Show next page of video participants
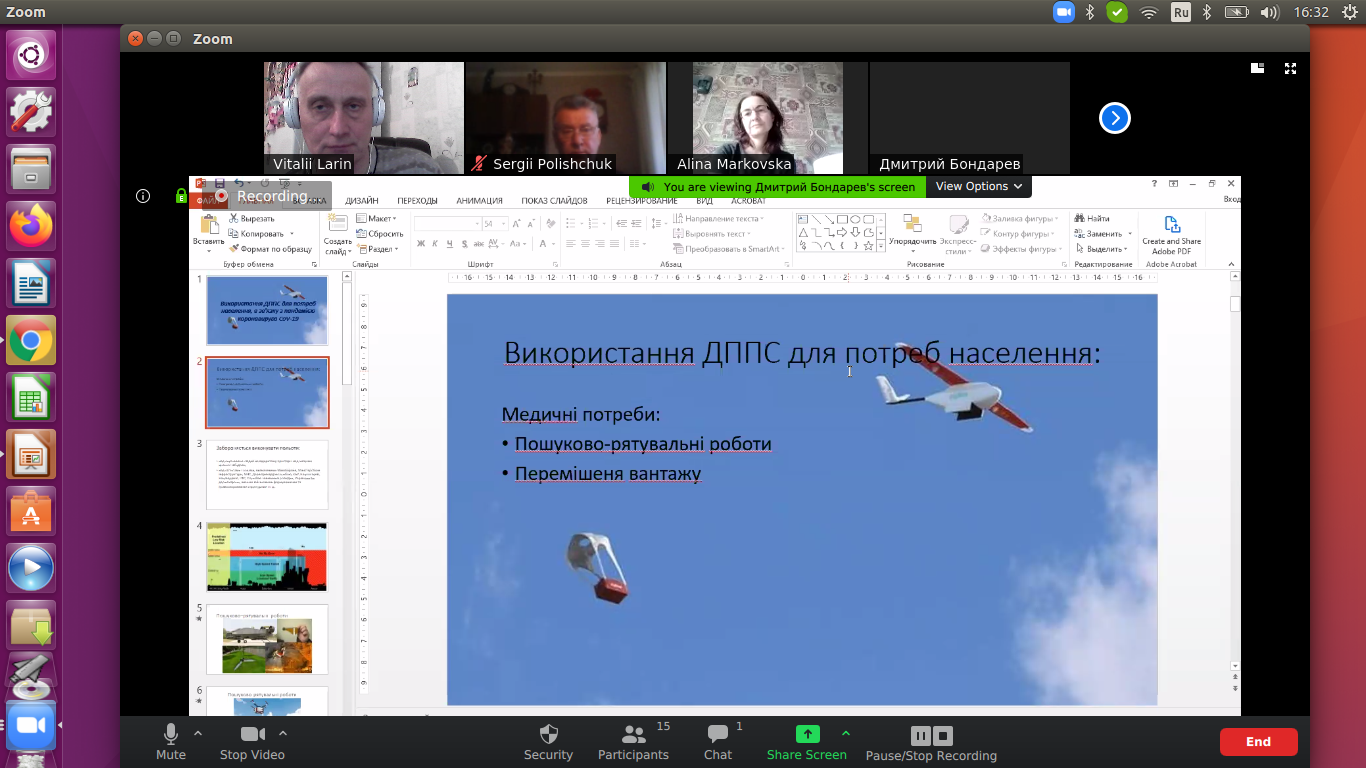The width and height of the screenshot is (1366, 768). [x=1115, y=118]
